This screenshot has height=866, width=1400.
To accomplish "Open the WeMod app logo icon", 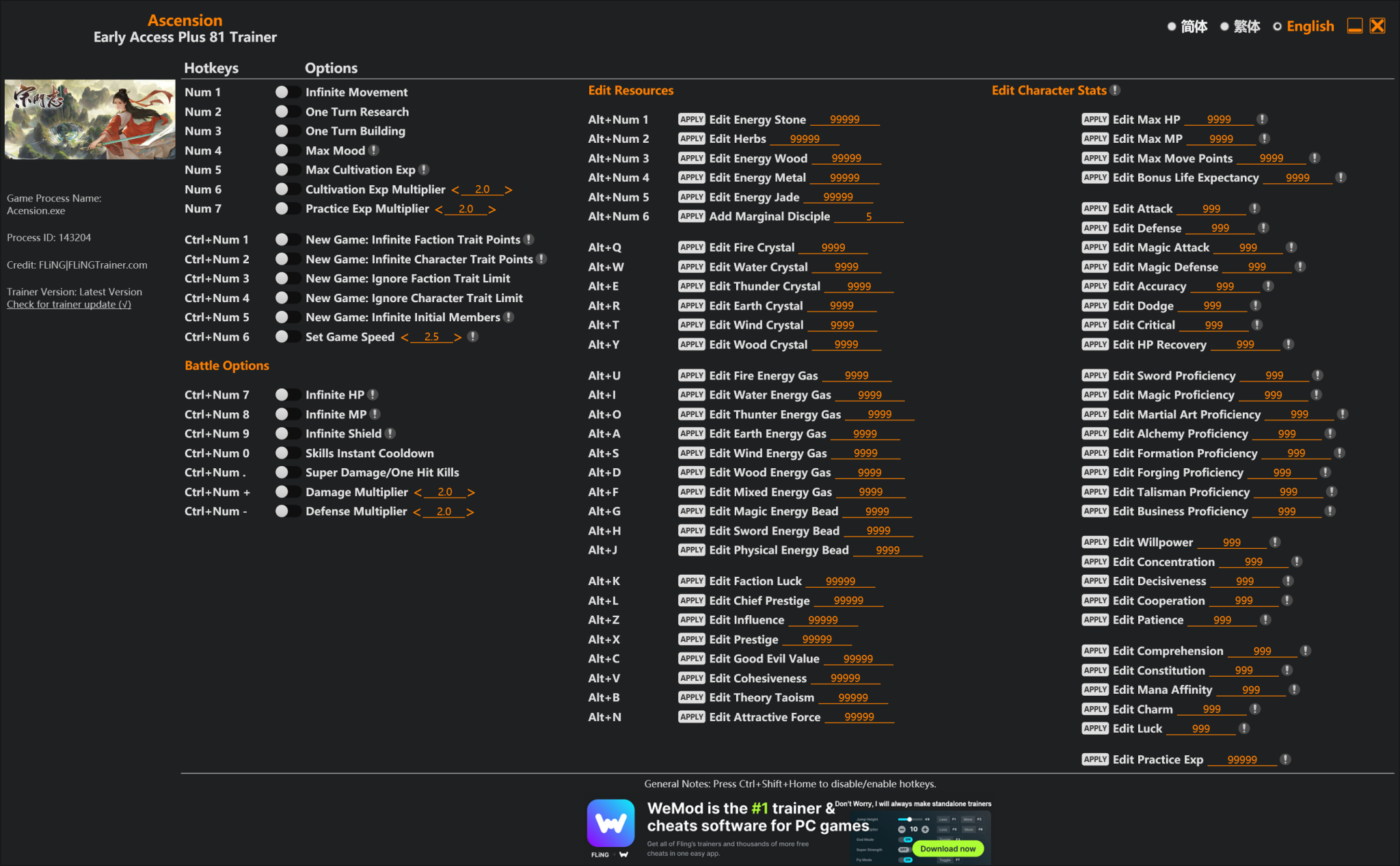I will [x=610, y=823].
